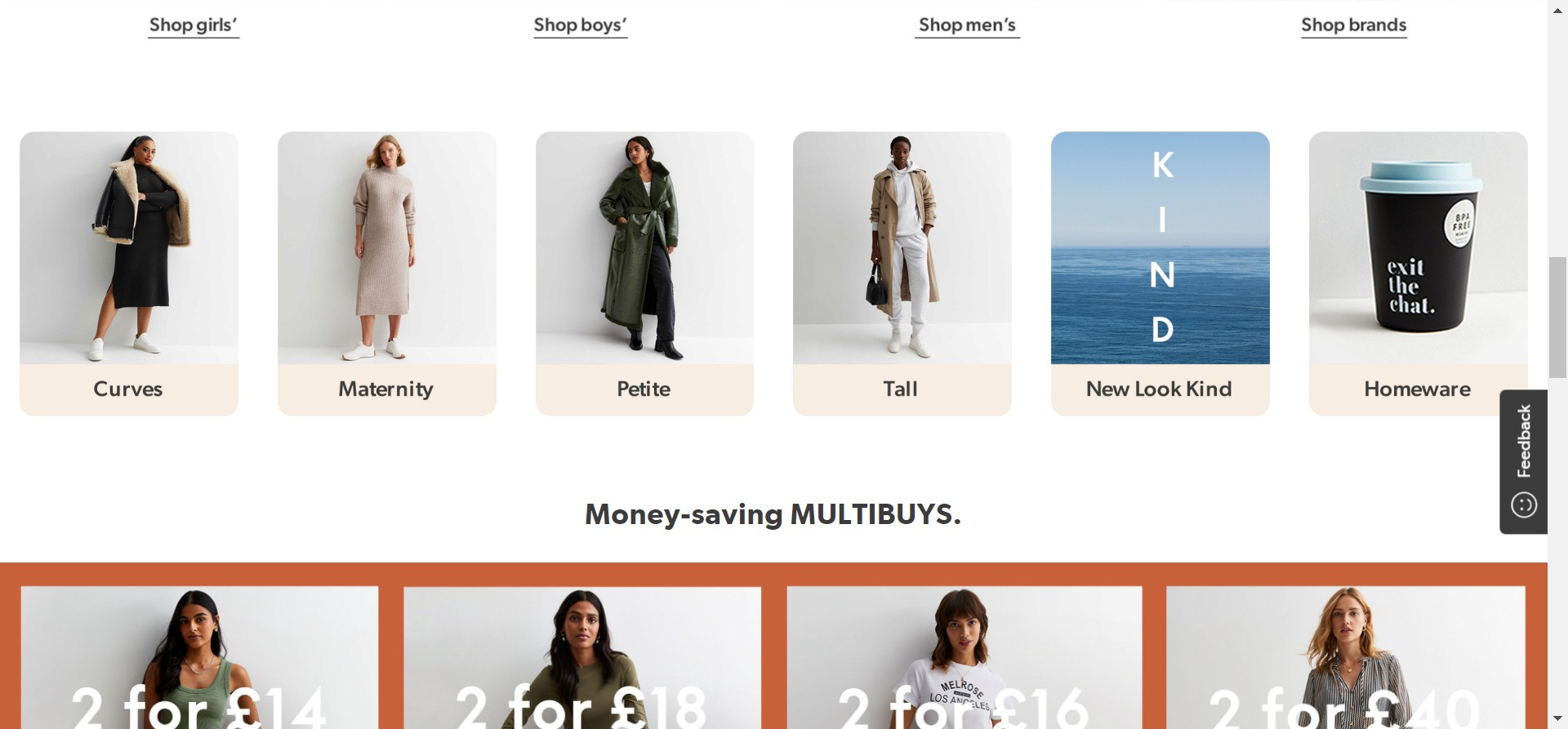Screen dimensions: 1568x729
Task: Open the 2 for £16 multibuy banner
Action: (964, 657)
